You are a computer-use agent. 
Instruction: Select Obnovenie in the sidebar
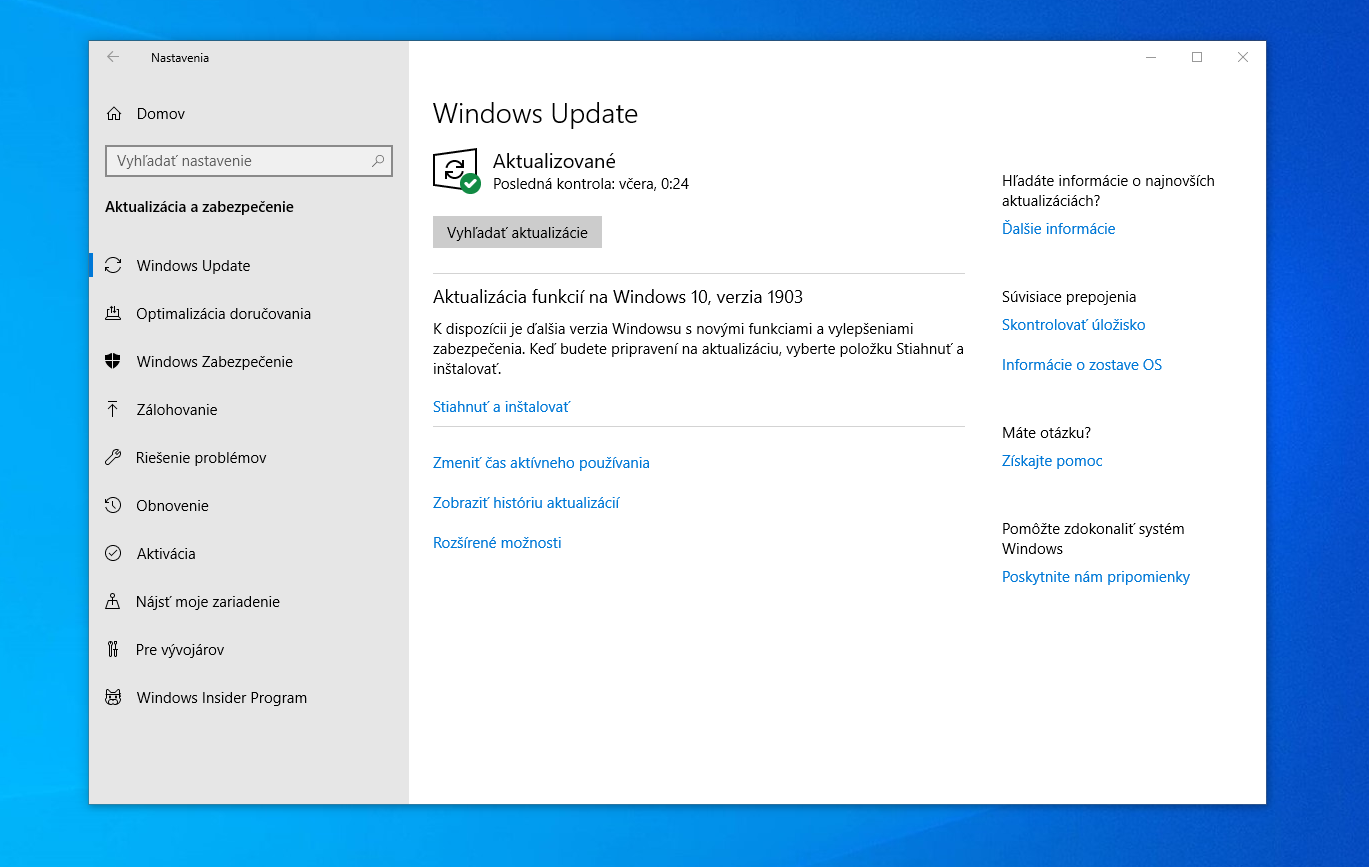click(249, 506)
